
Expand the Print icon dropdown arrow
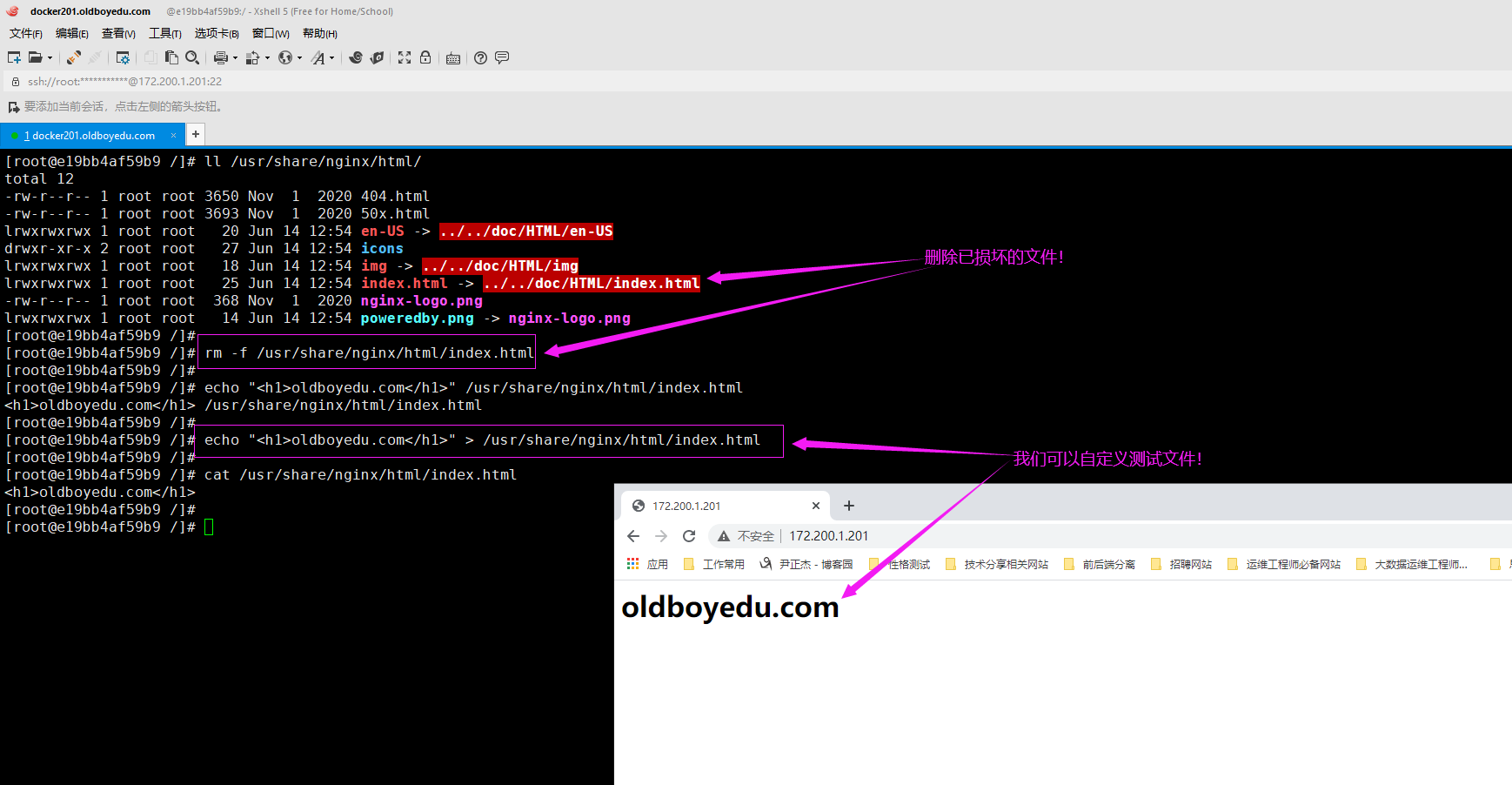(235, 58)
